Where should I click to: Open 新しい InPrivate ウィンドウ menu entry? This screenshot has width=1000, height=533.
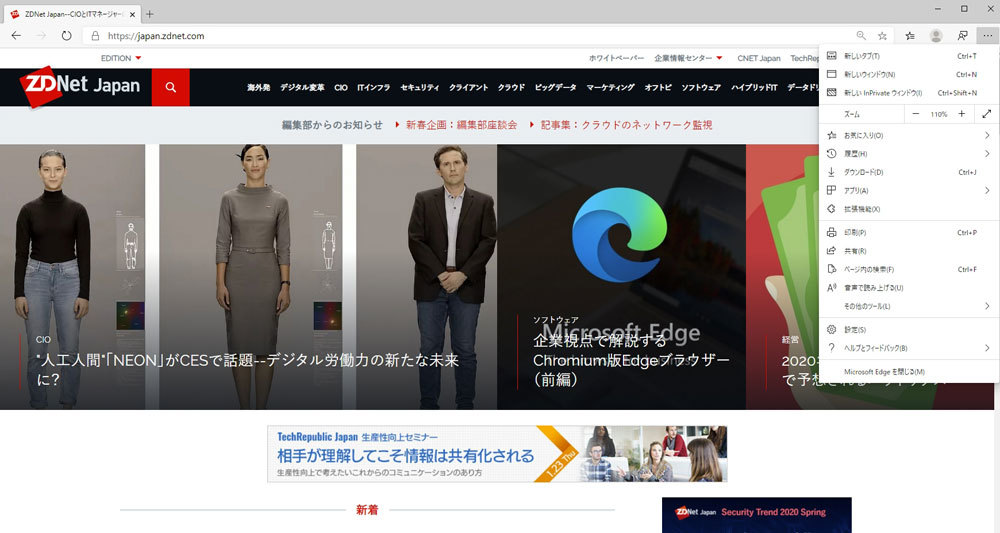tap(909, 93)
